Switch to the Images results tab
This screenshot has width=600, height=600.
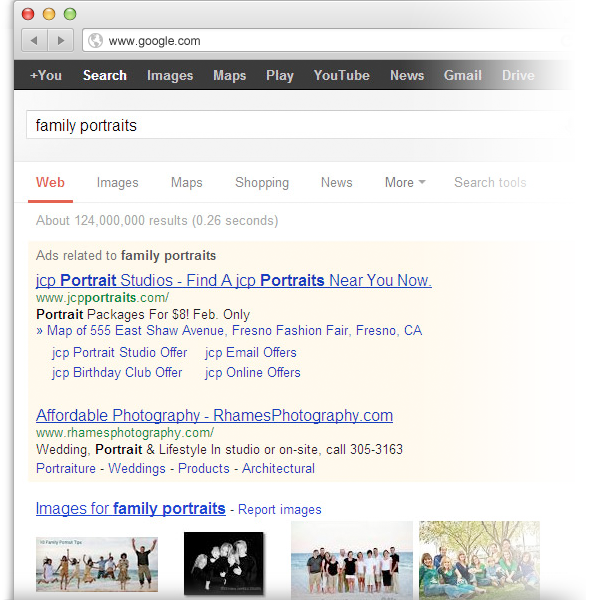click(117, 183)
